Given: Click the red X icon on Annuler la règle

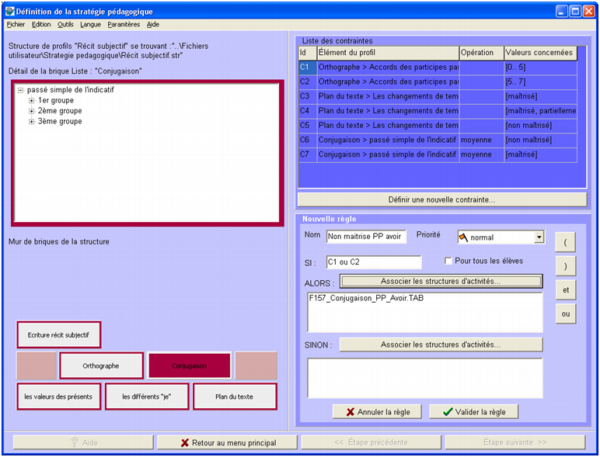Looking at the screenshot, I should 348,411.
